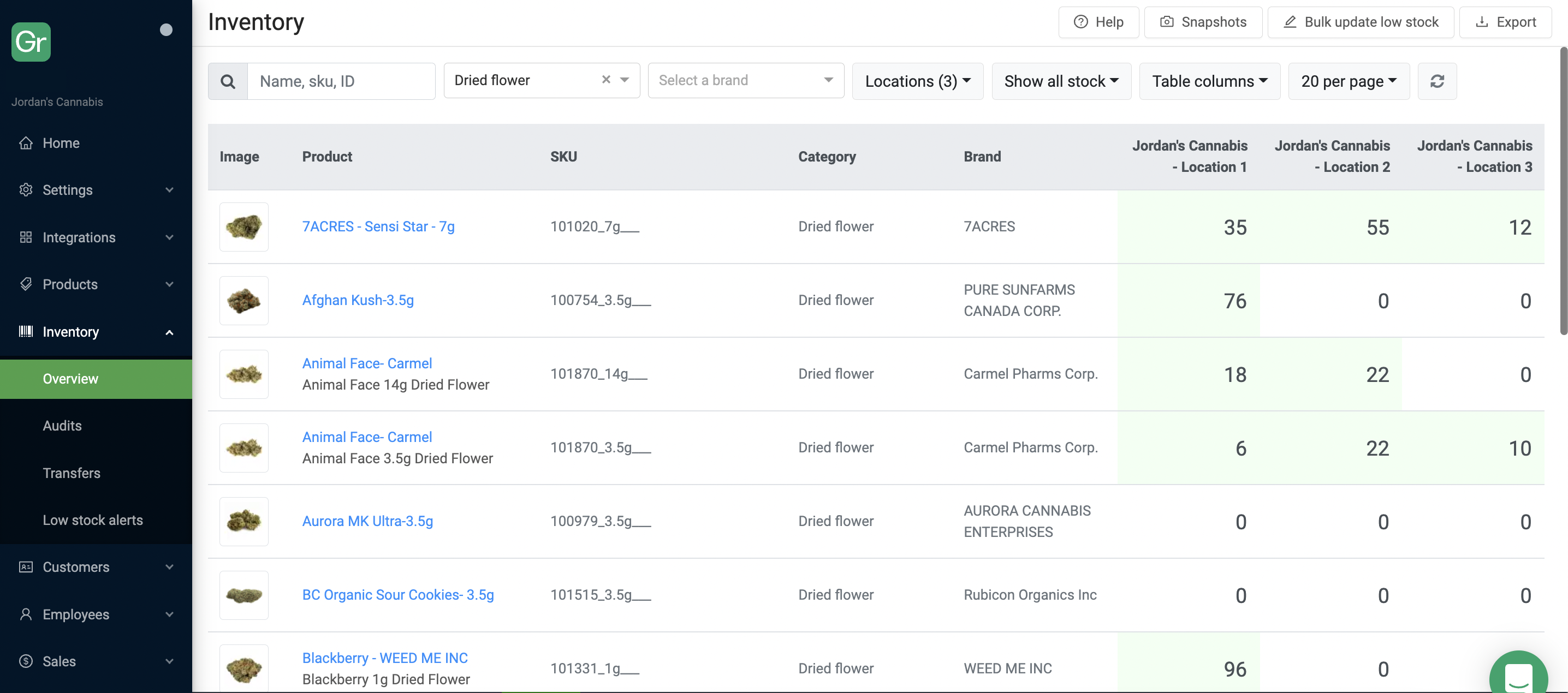The height and width of the screenshot is (693, 1568).
Task: Click the Name, sku, ID search field
Action: click(x=341, y=81)
